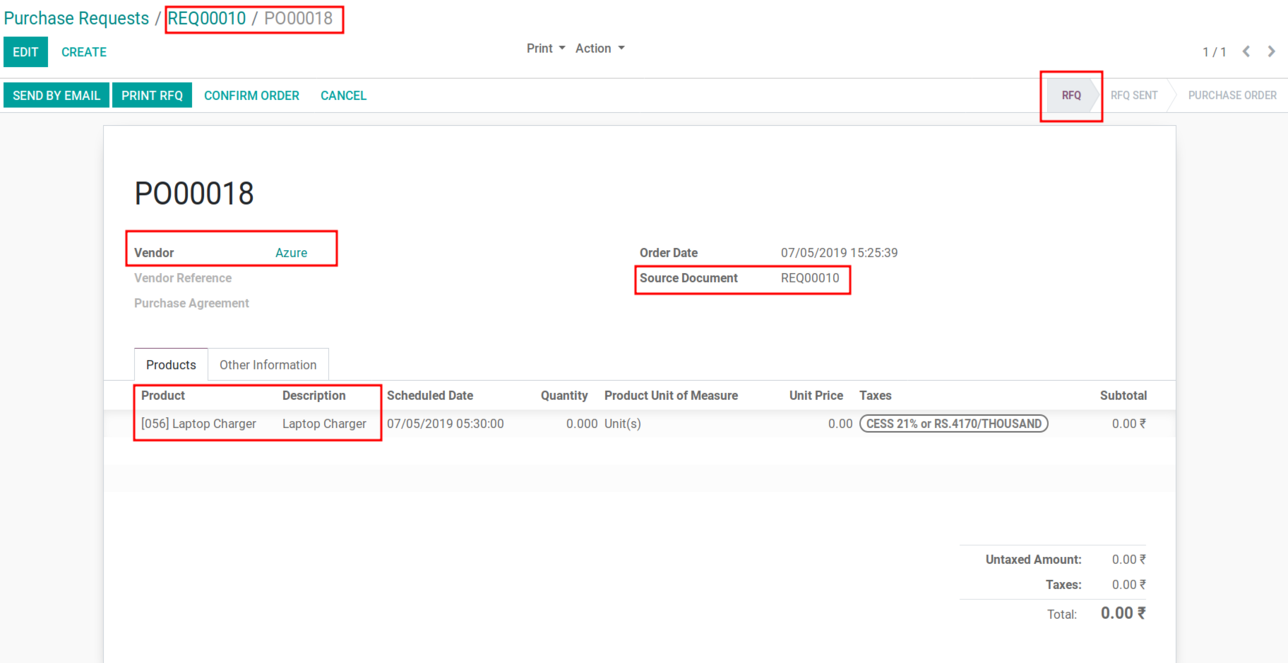Open the Print dropdown menu
Viewport: 1288px width, 663px height.
pos(545,48)
